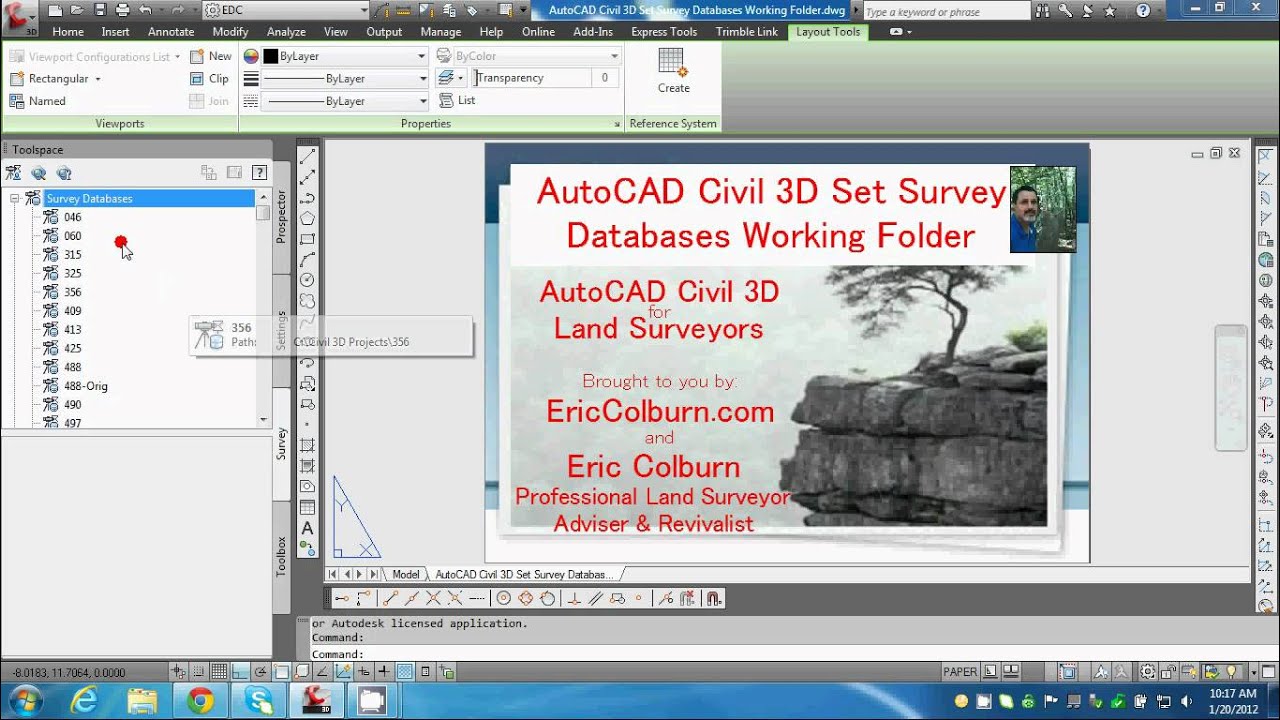Viewport: 1280px width, 720px height.
Task: Collapse the Survey Databases tree node
Action: (15, 198)
